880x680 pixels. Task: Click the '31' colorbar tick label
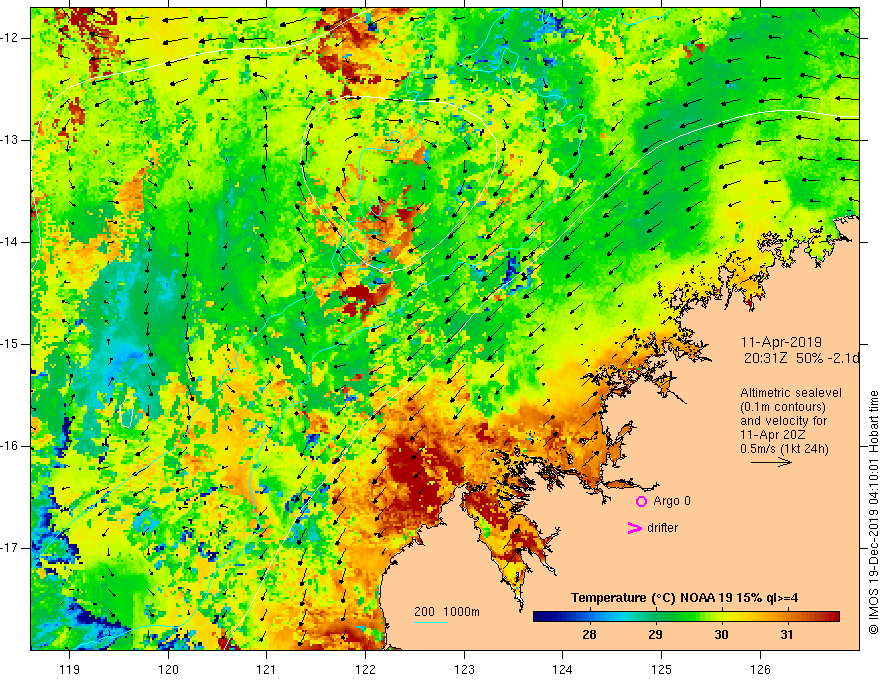787,635
